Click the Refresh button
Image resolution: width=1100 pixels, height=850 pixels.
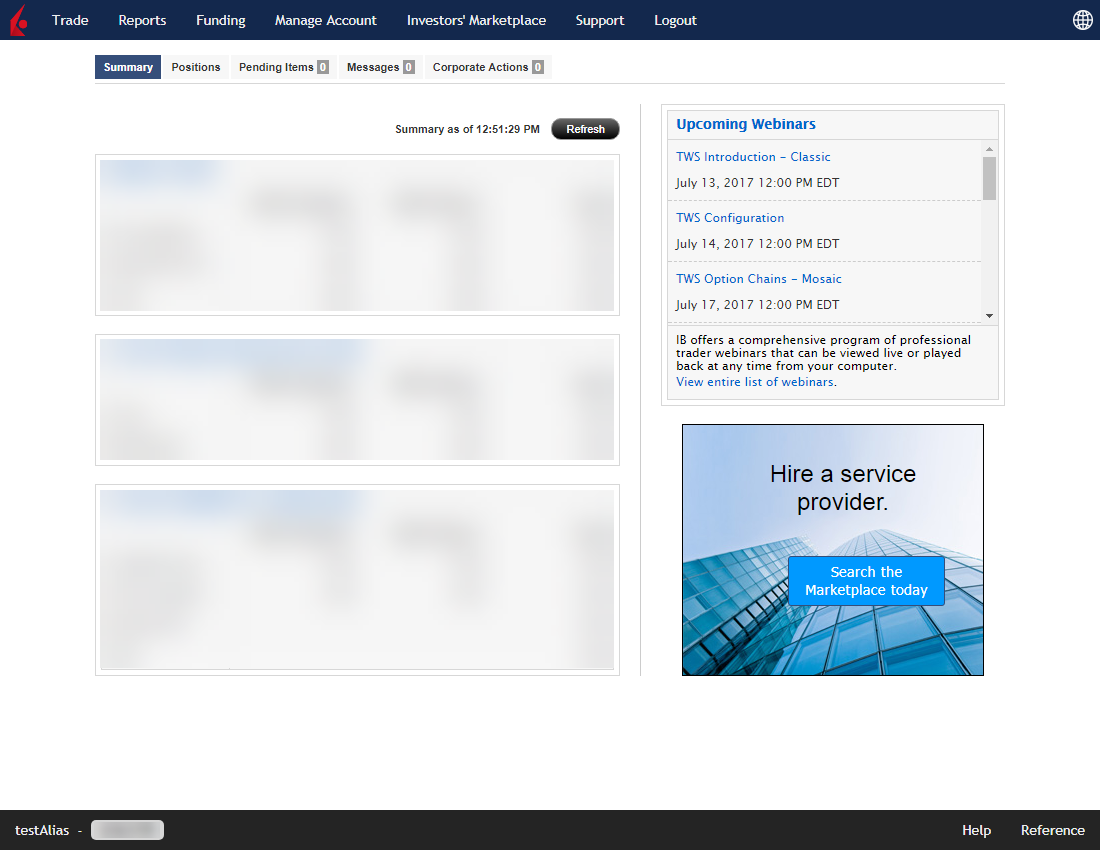(585, 129)
